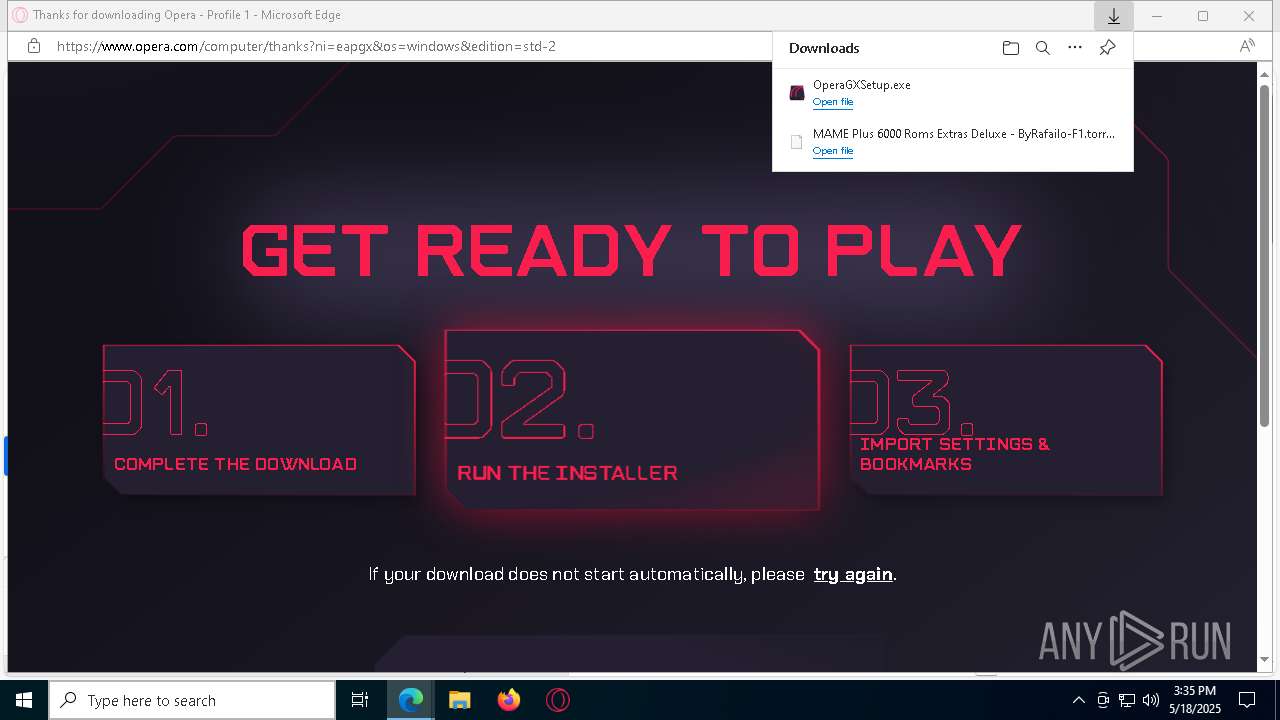The image size is (1280, 720).
Task: Click the site lock icon in address bar
Action: coord(34,46)
